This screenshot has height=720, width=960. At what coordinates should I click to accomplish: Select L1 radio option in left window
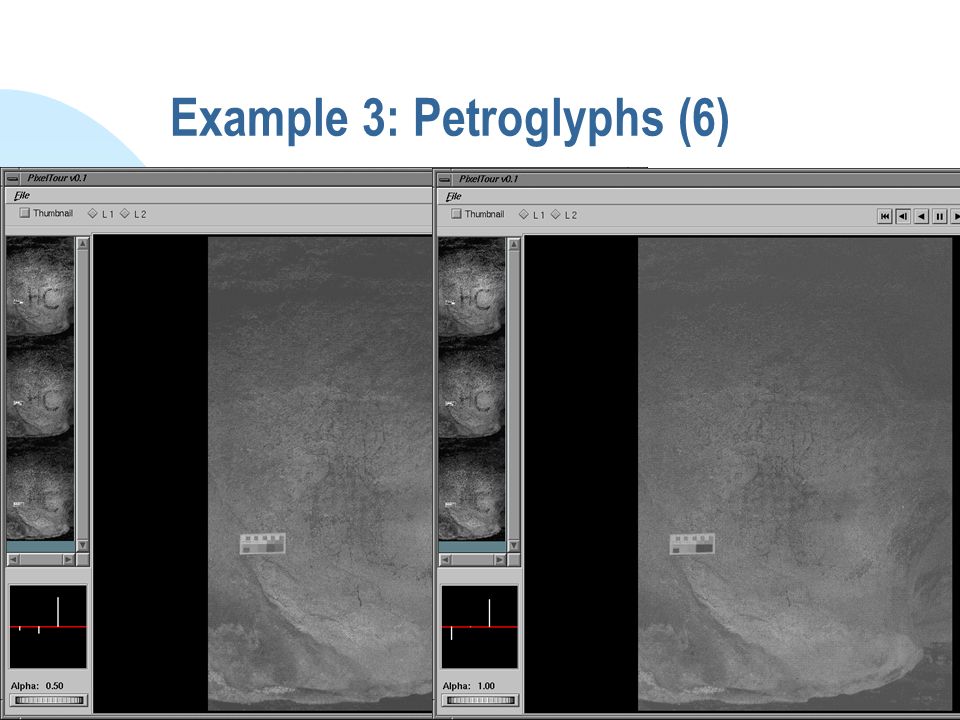[92, 214]
